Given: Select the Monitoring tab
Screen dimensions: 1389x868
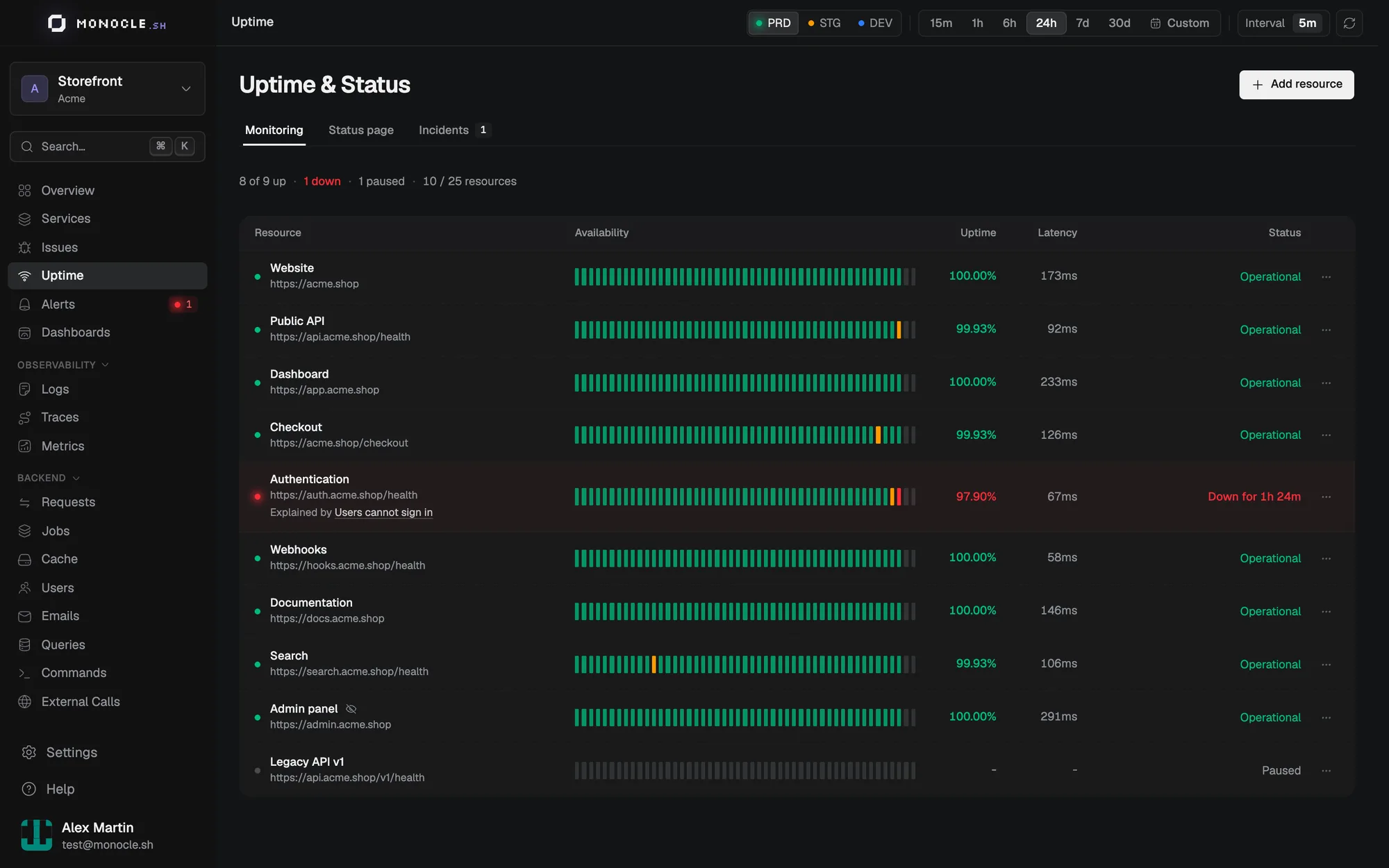Looking at the screenshot, I should pyautogui.click(x=274, y=130).
